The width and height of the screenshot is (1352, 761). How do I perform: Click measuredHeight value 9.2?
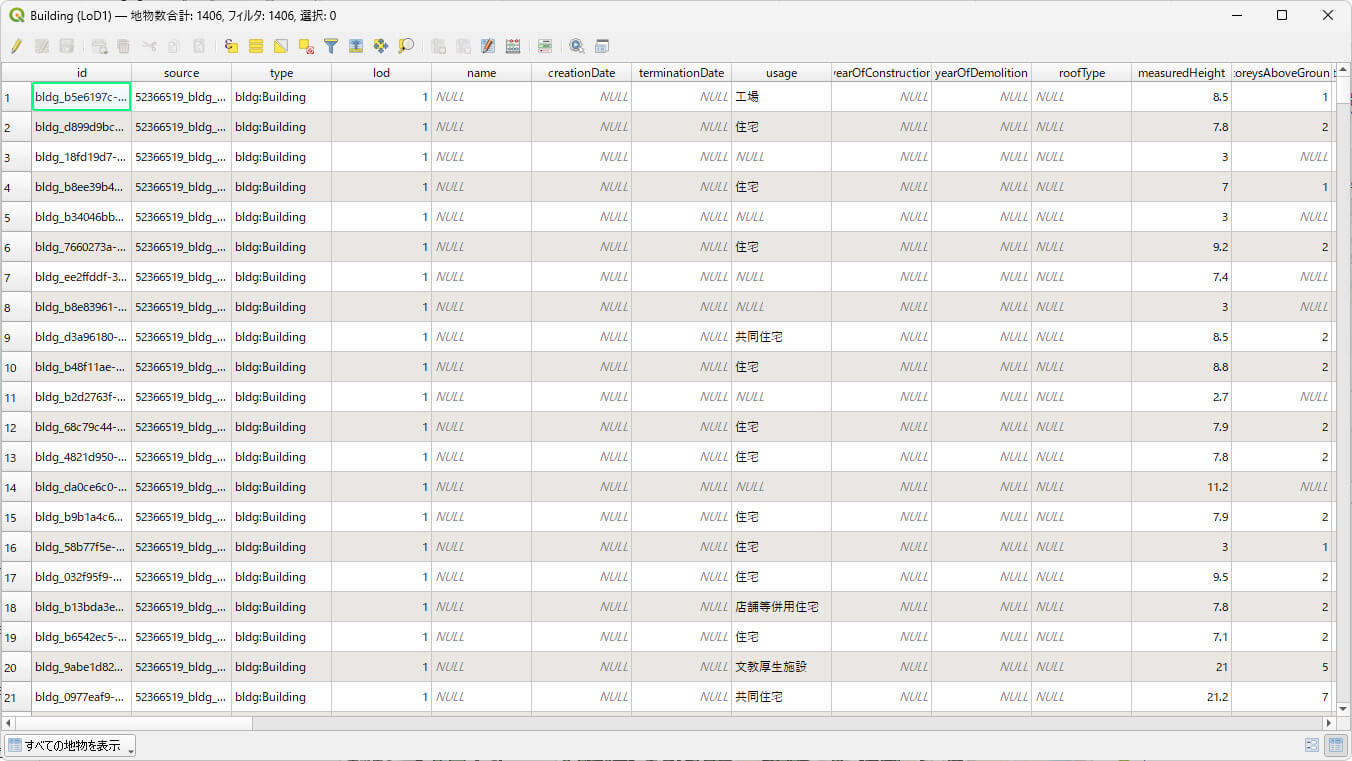(x=1182, y=247)
